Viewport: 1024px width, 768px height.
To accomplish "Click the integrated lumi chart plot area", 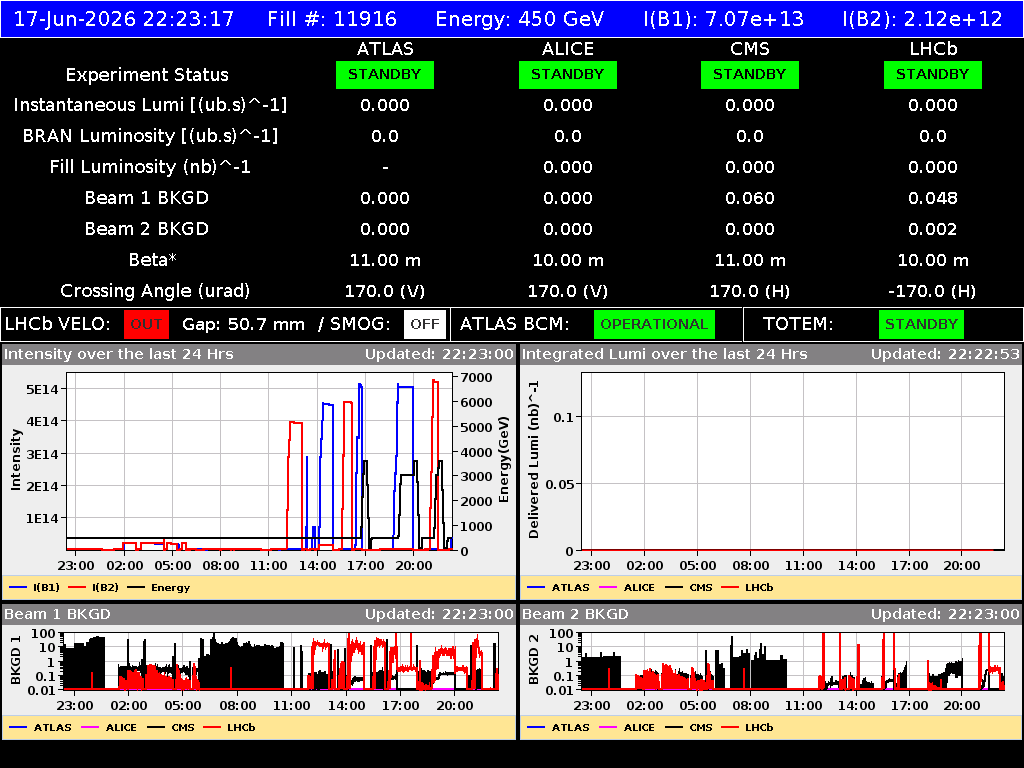I will tap(793, 462).
